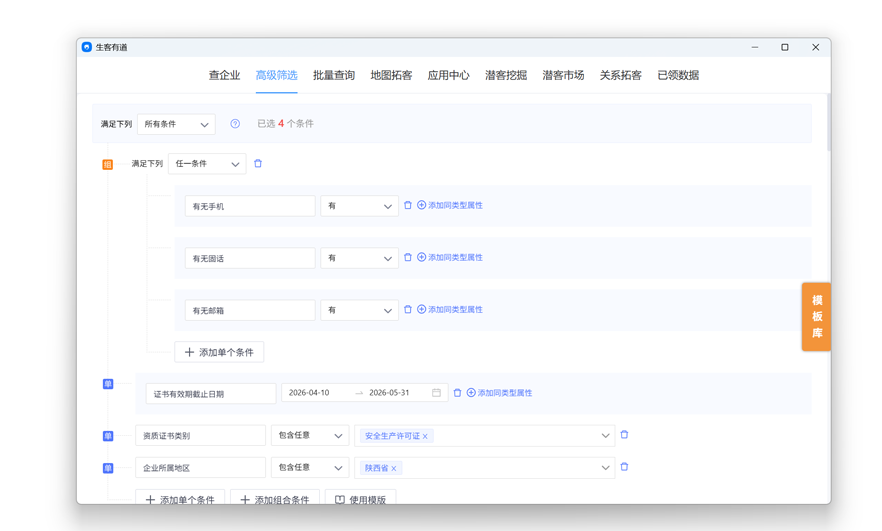Remove the 安全生产许可证 tag
The width and height of the screenshot is (882, 531).
coord(425,436)
